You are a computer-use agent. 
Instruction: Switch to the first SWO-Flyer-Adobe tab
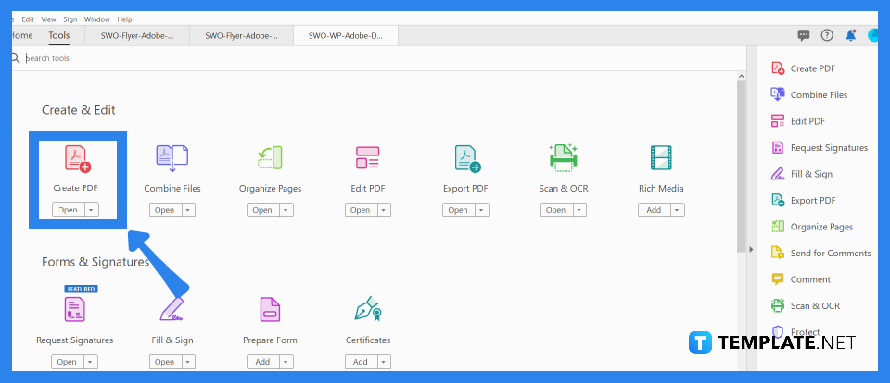click(136, 35)
